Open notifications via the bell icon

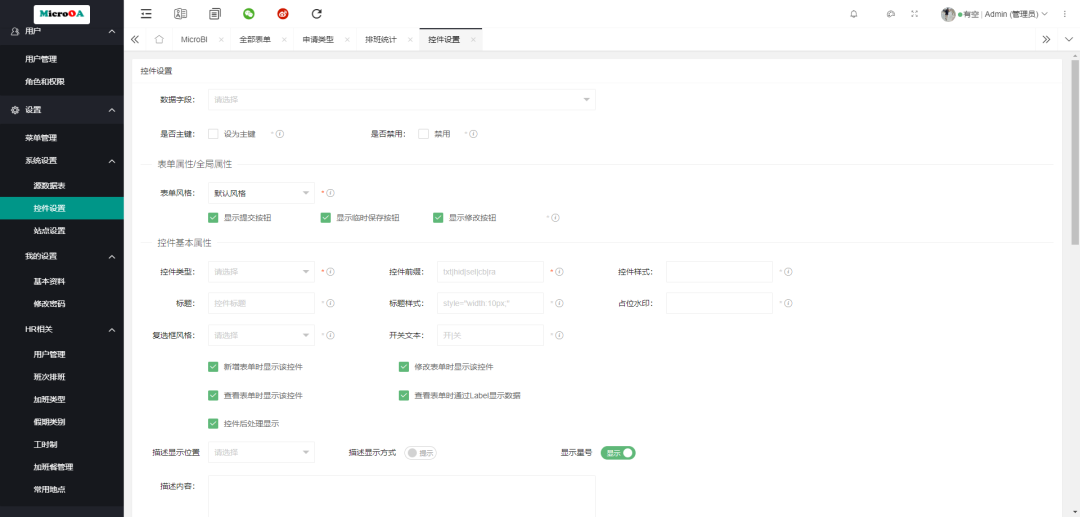point(853,14)
